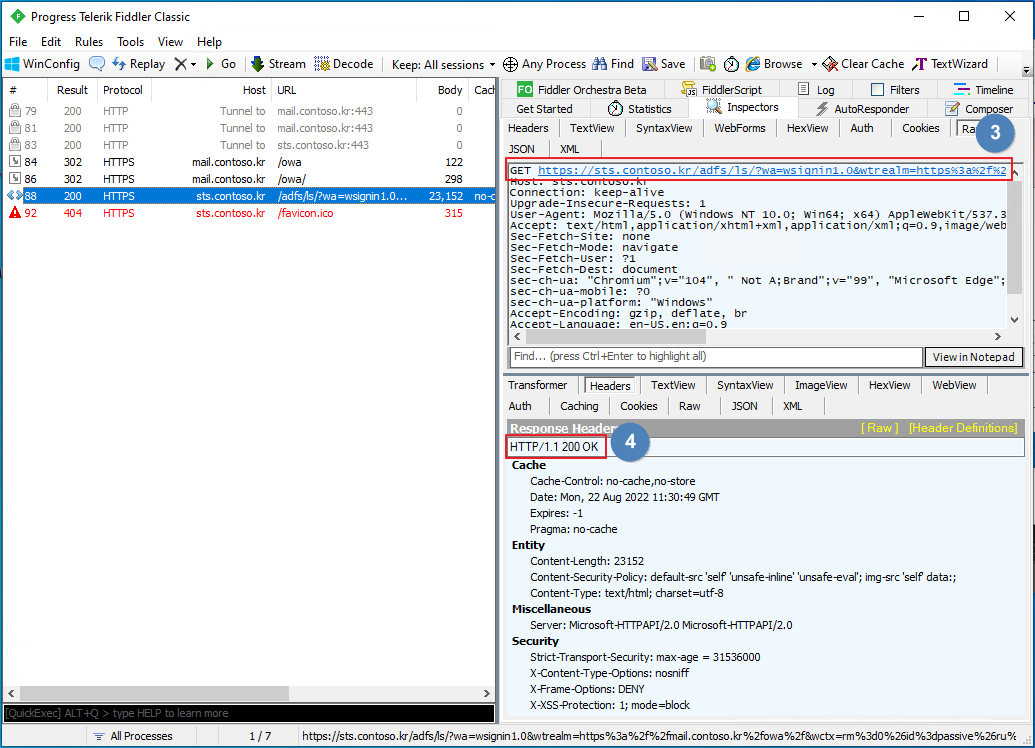Screen dimensions: 1035x748
Task: Click the QuickExec command box
Action: point(249,714)
